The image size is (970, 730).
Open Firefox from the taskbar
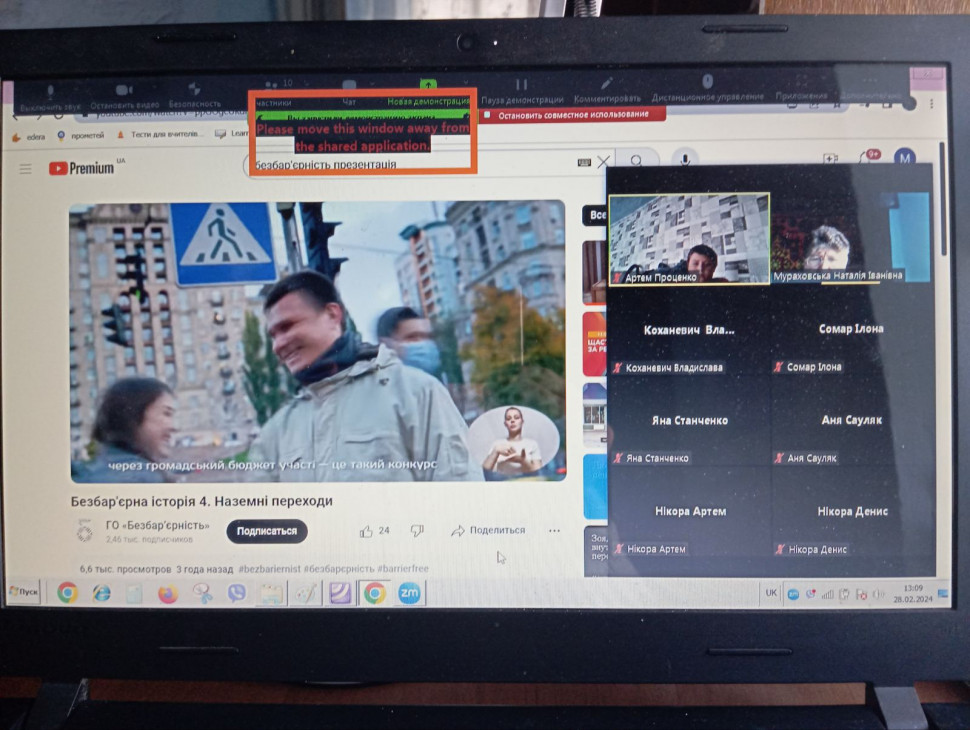tap(168, 594)
